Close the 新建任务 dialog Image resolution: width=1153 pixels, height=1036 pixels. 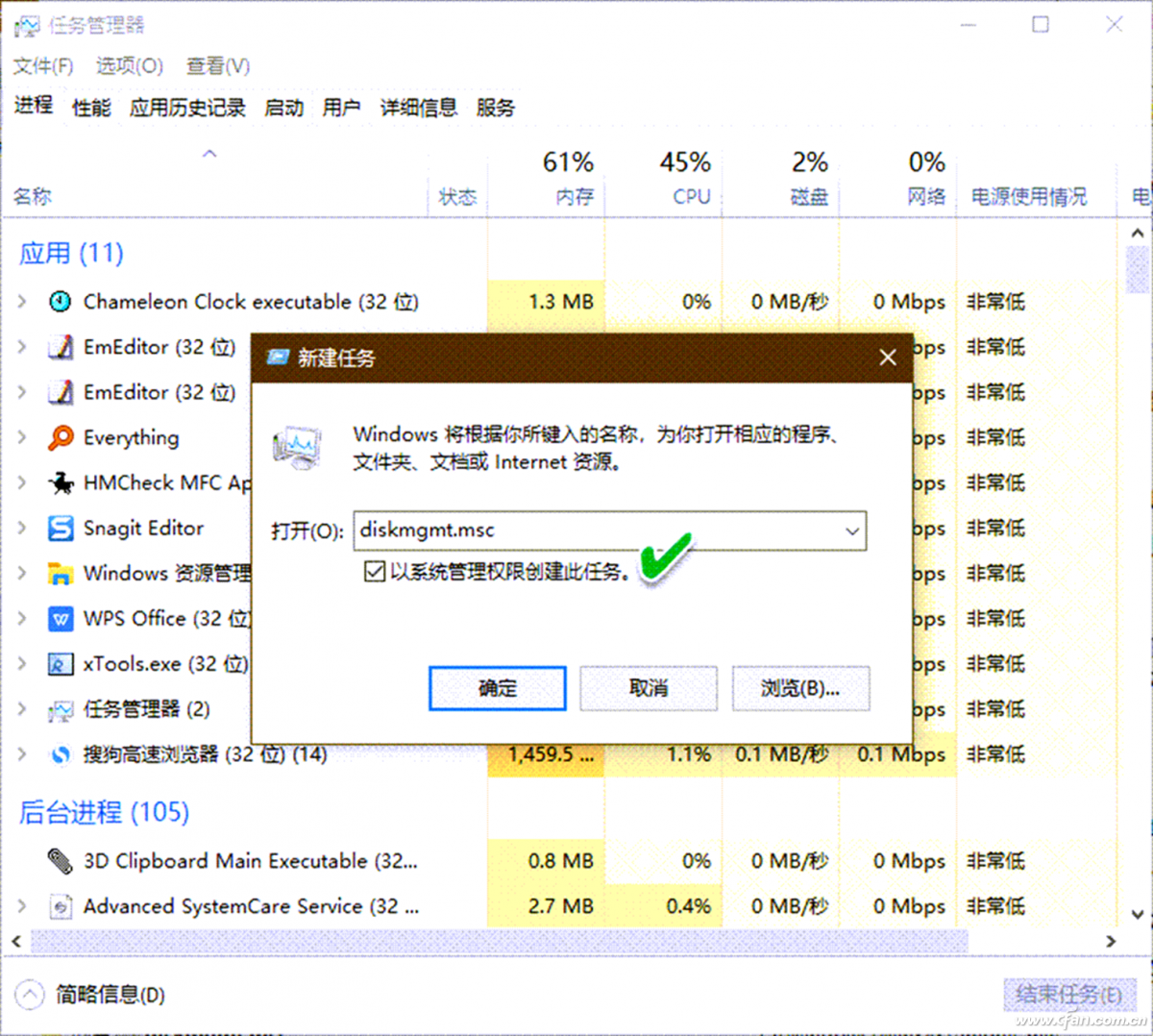coord(888,358)
